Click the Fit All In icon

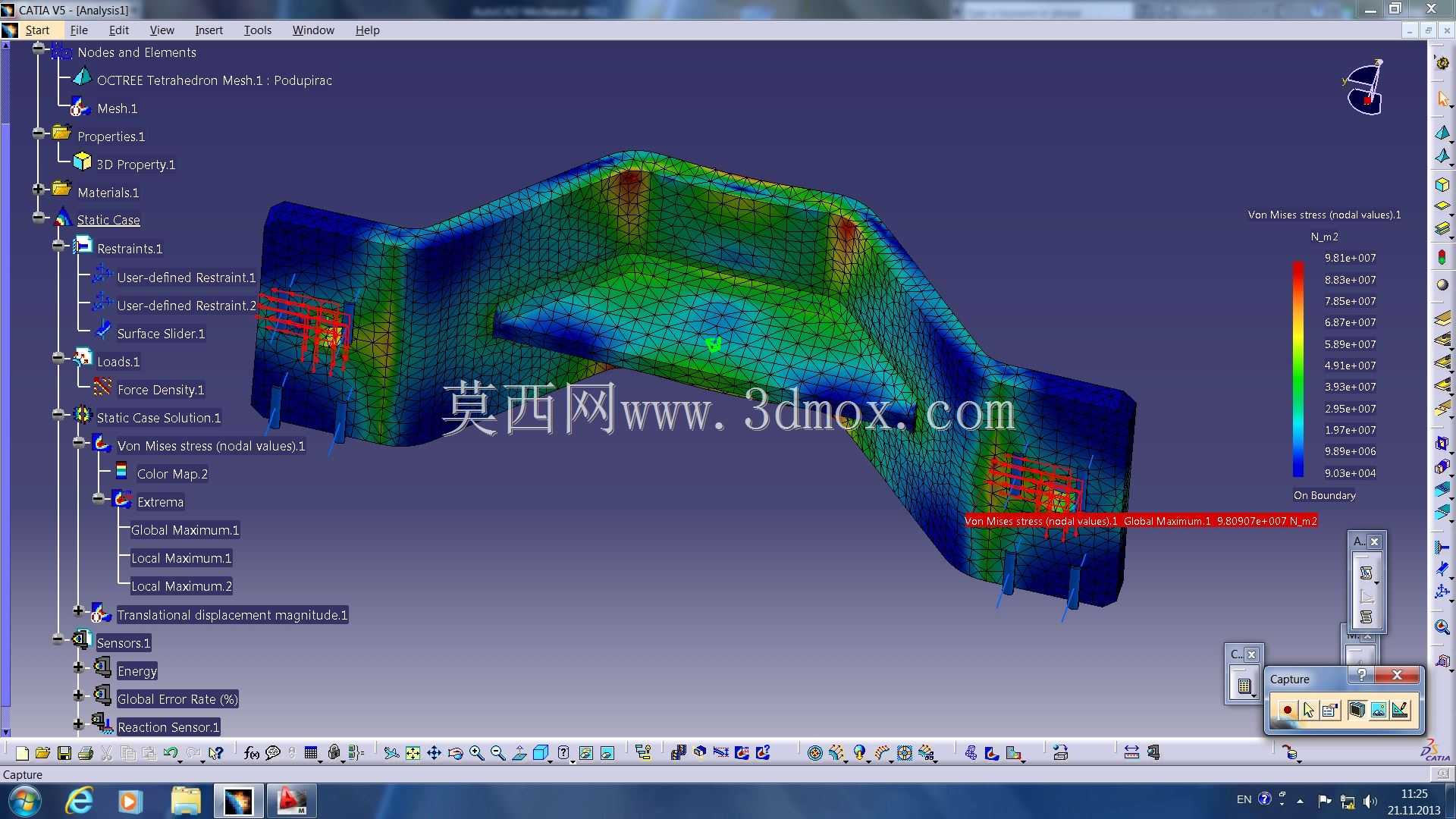click(413, 753)
